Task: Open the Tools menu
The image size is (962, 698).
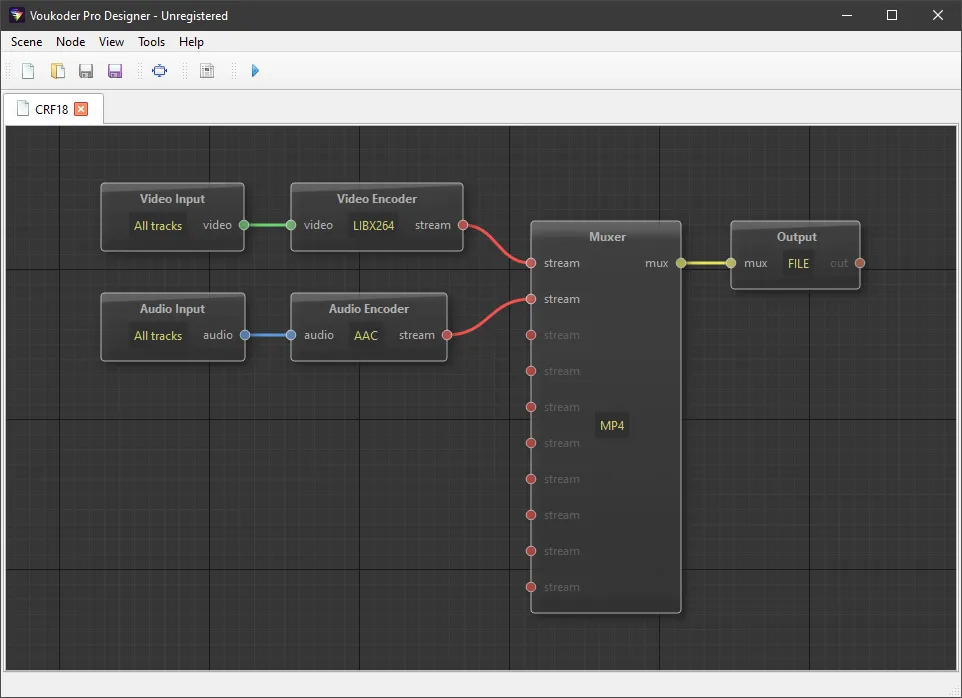Action: coord(152,42)
